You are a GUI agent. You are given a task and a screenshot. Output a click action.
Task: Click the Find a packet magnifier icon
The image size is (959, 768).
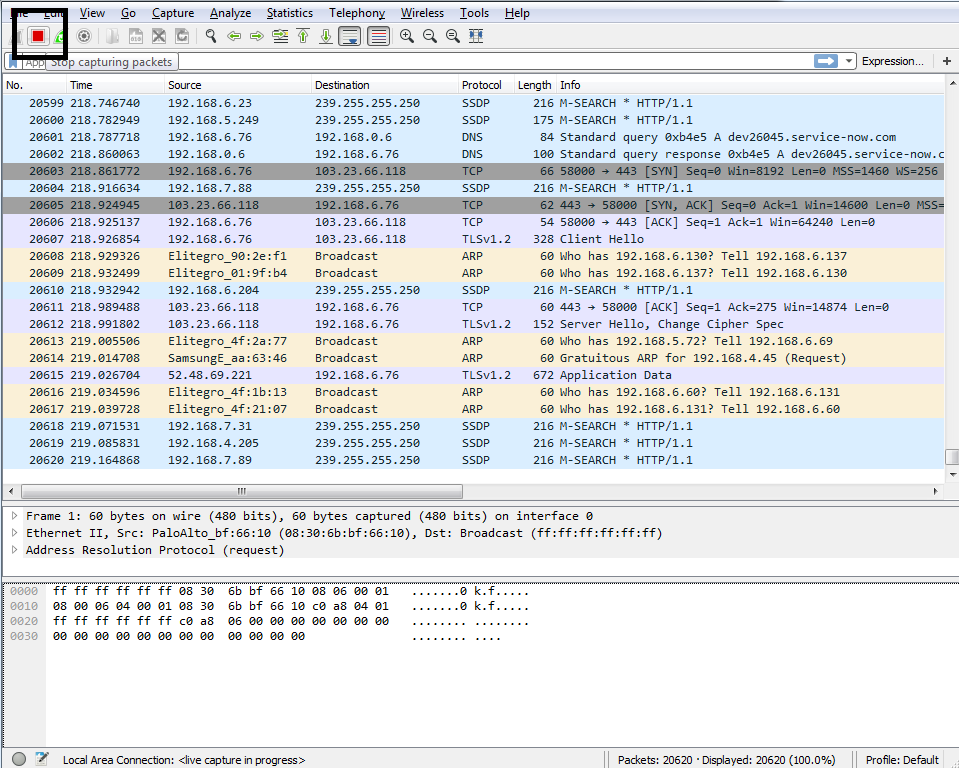point(211,36)
